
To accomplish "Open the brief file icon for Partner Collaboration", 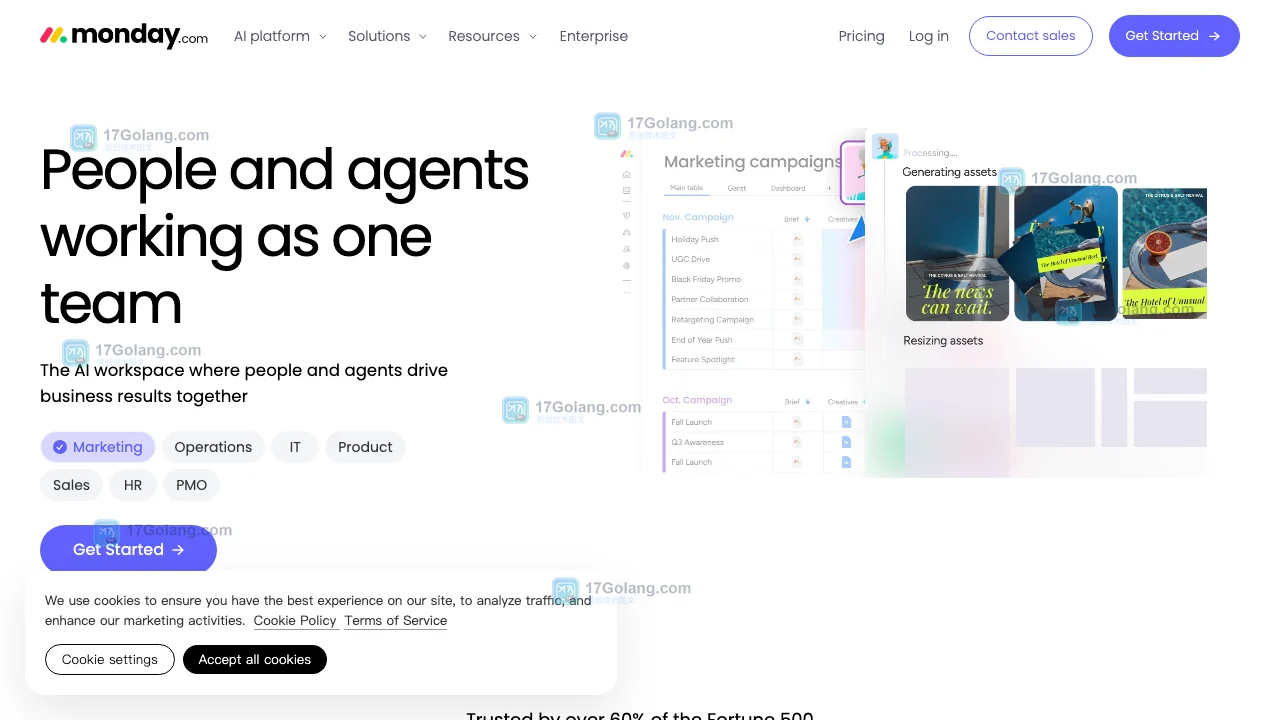I will coord(798,299).
